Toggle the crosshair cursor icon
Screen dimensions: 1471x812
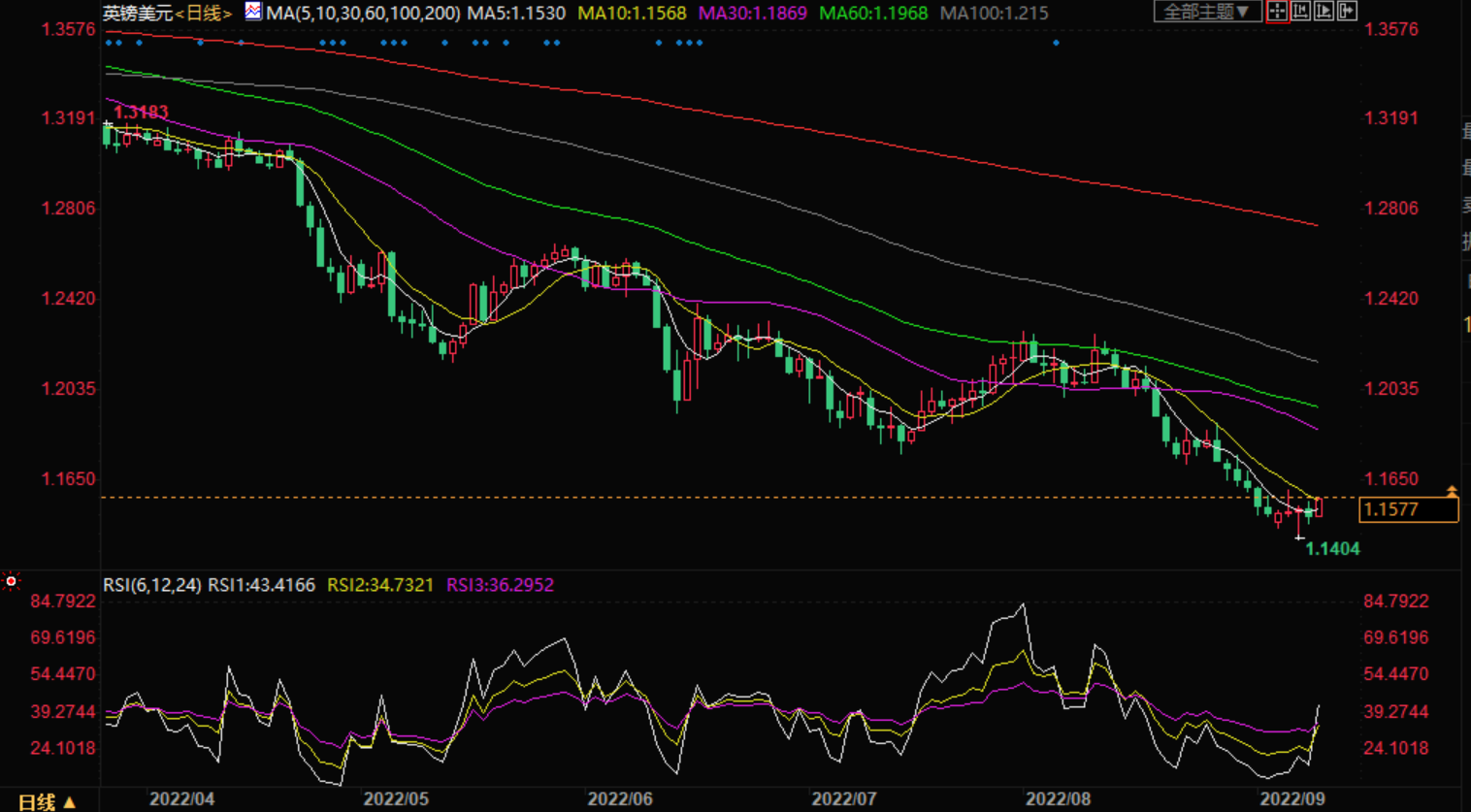click(x=1277, y=11)
